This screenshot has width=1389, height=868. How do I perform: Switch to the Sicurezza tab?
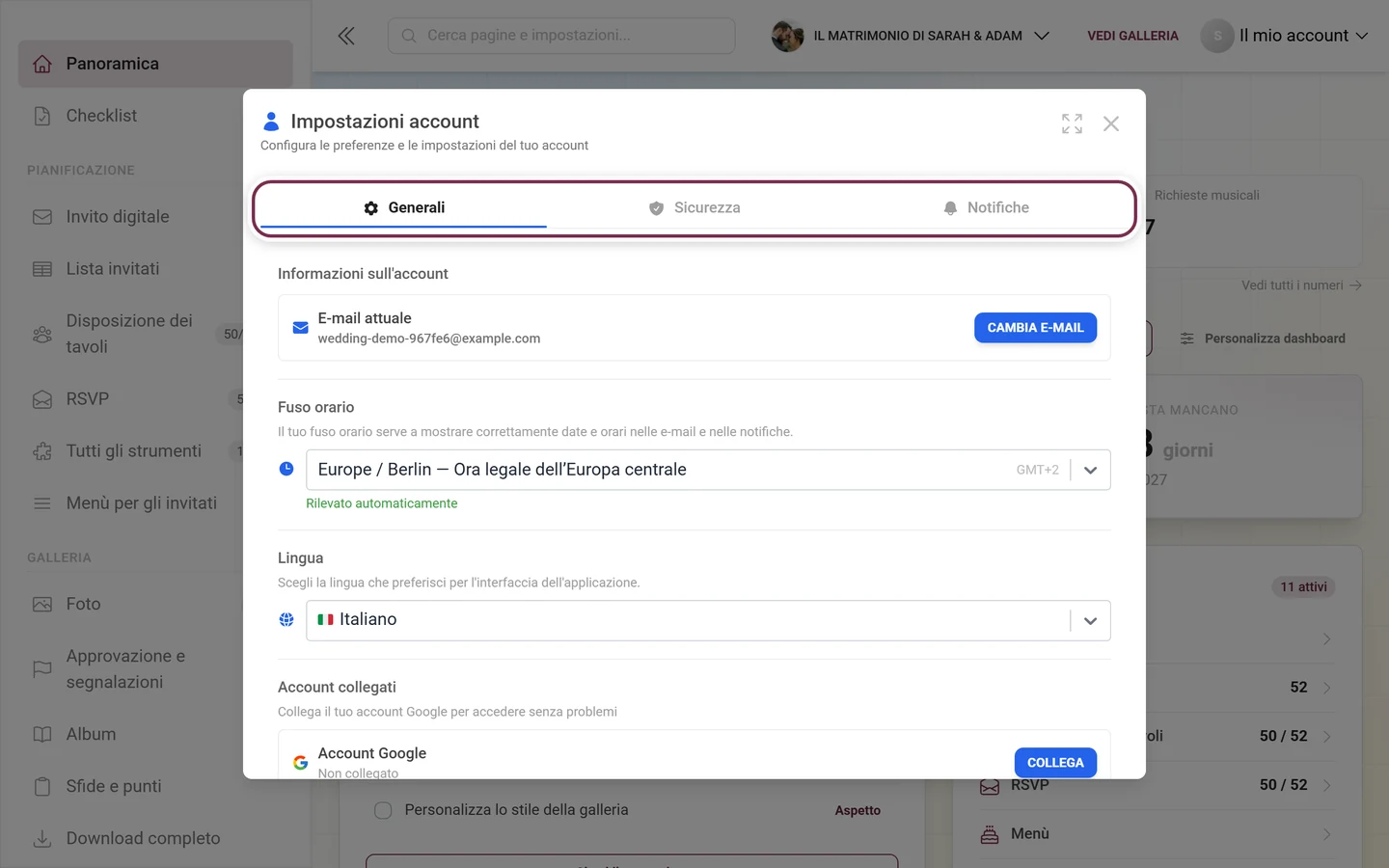click(694, 207)
